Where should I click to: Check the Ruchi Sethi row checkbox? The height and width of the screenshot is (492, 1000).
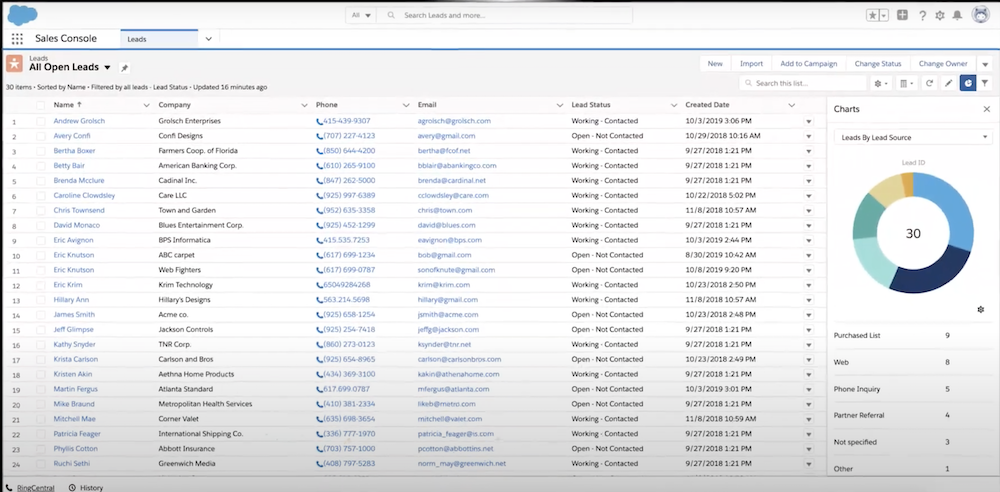pyautogui.click(x=41, y=464)
